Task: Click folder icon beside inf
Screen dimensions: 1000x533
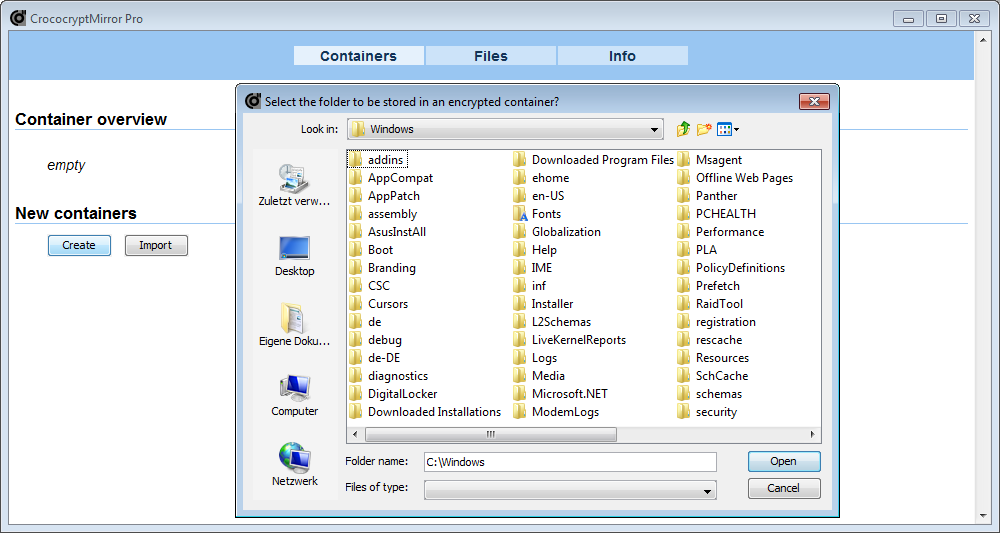Action: (520, 286)
